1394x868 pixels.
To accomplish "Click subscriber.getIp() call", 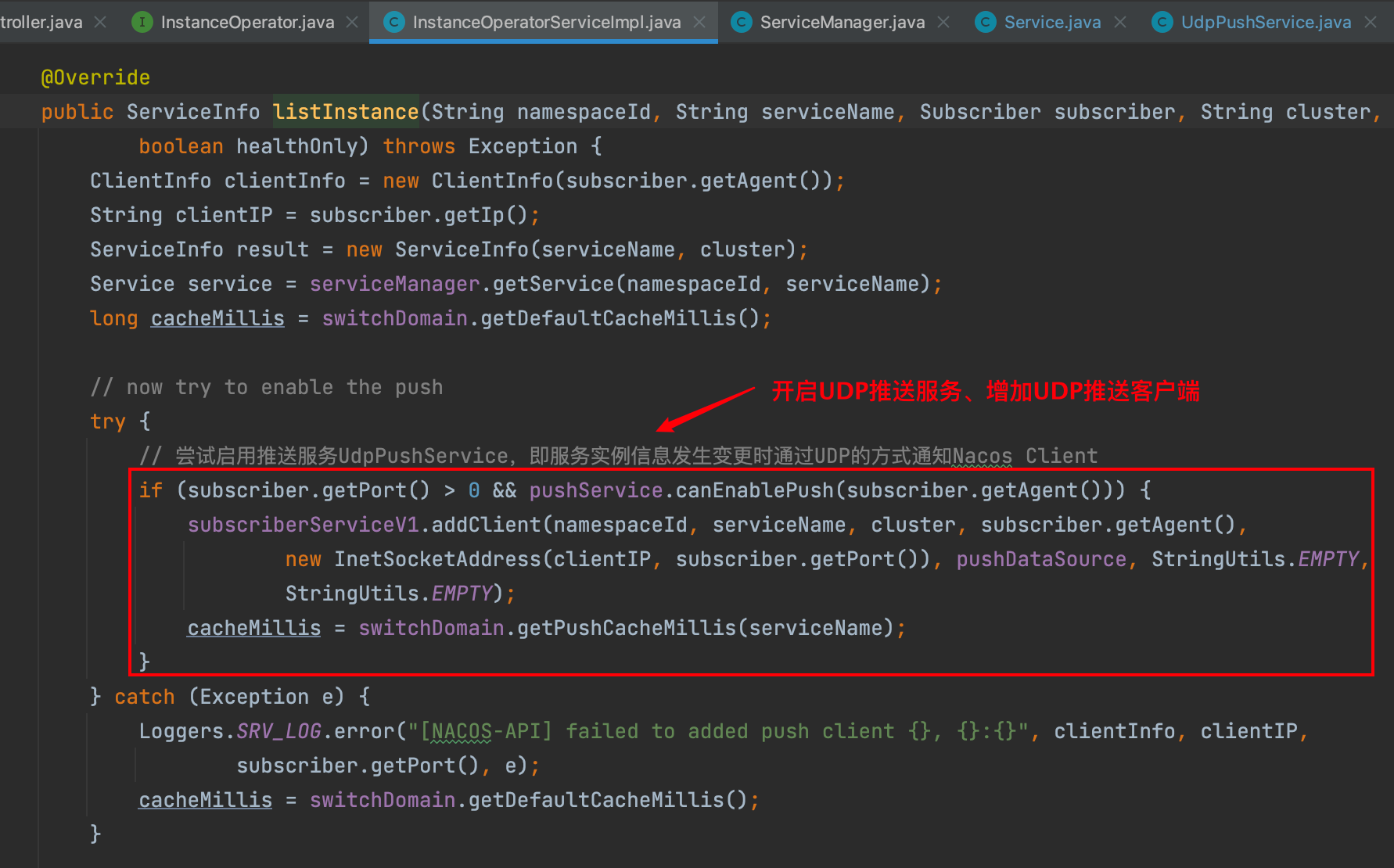I will (419, 215).
